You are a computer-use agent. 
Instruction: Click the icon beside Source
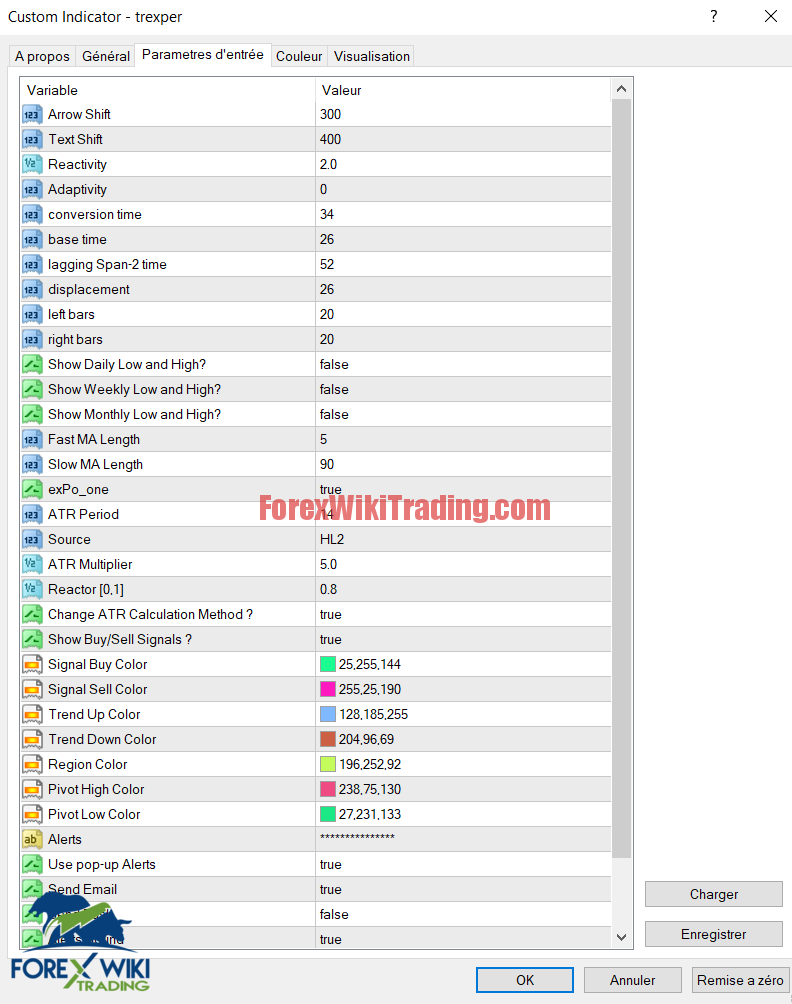tap(32, 539)
